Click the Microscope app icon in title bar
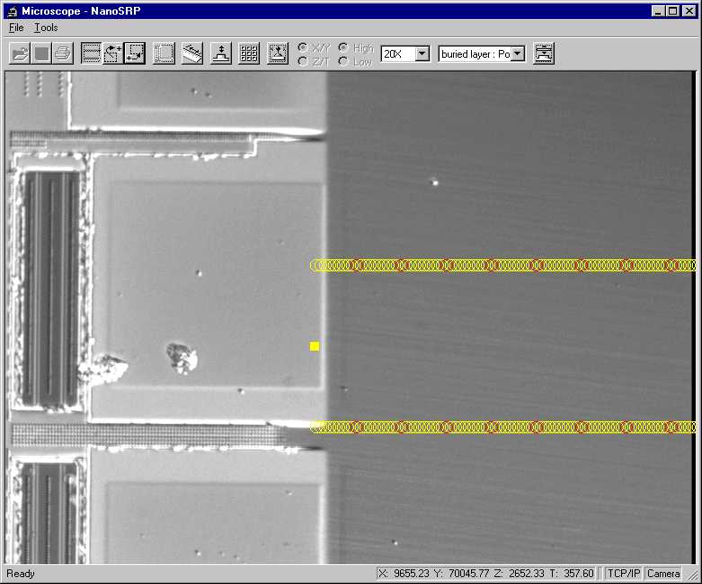702x584 pixels. [x=13, y=11]
